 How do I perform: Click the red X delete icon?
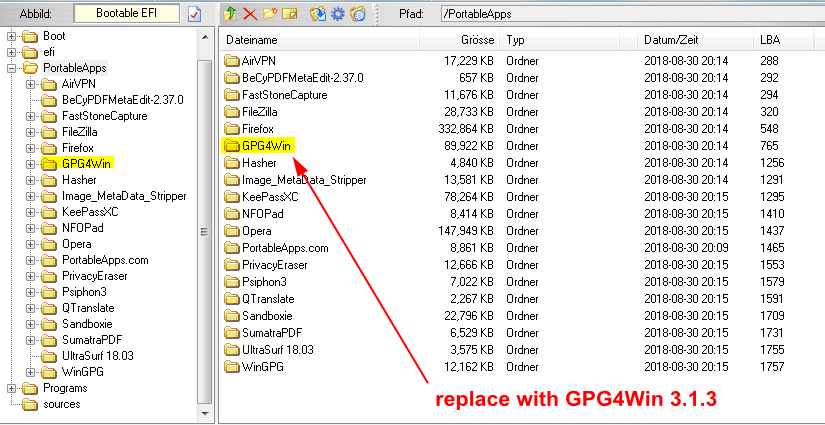pos(249,14)
